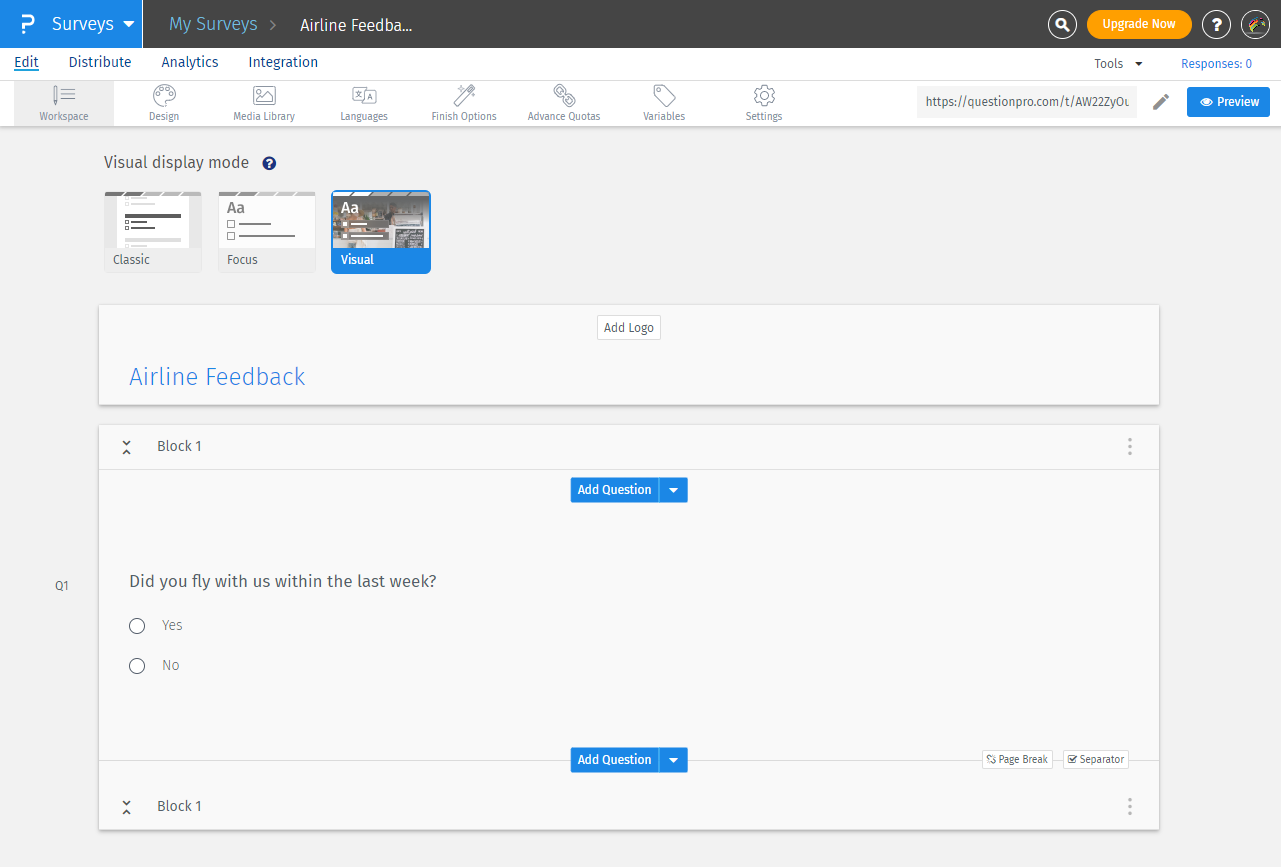Expand the Add Question dropdown arrow
1281x867 pixels.
tap(674, 489)
